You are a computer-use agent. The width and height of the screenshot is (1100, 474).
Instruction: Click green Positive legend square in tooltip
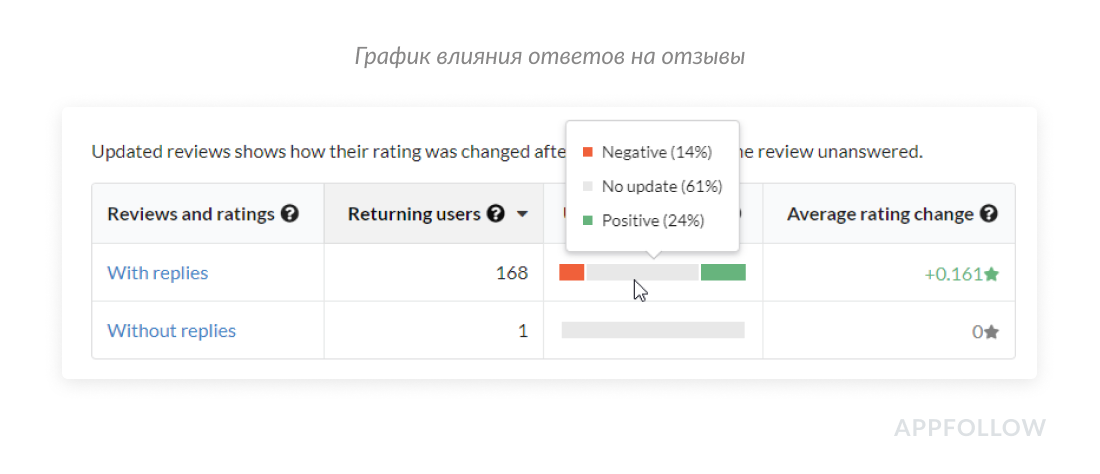point(588,220)
